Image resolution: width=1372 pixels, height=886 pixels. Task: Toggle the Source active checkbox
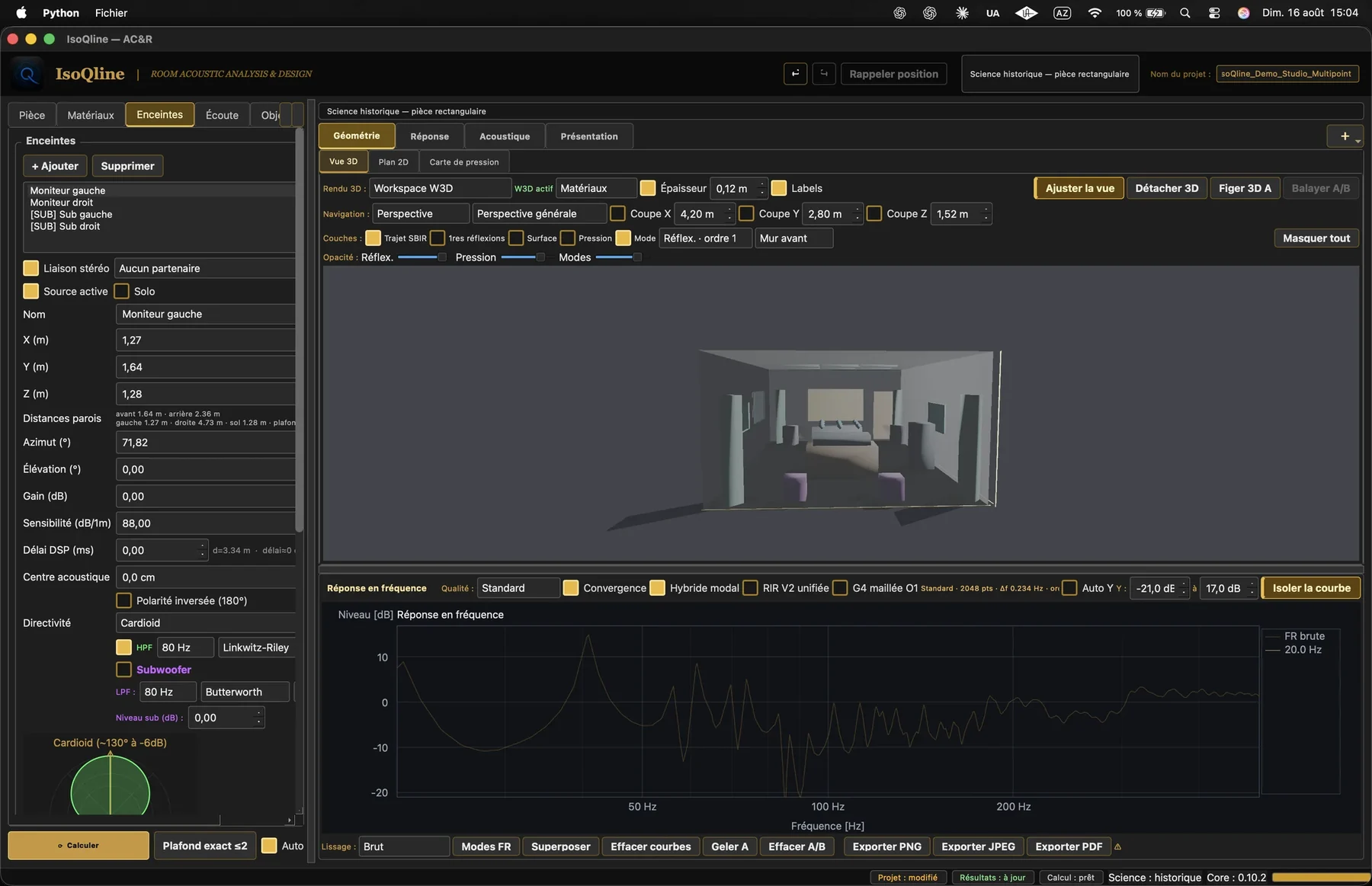click(31, 291)
